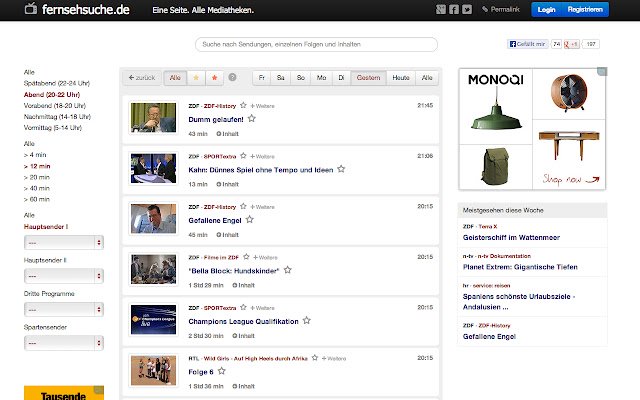The width and height of the screenshot is (640, 400).
Task: Select the Fr day tab
Action: 262,78
